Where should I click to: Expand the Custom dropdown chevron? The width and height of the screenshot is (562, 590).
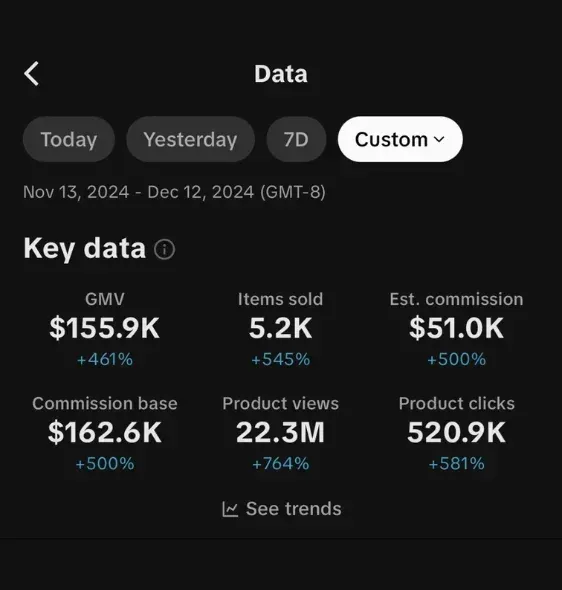click(439, 140)
